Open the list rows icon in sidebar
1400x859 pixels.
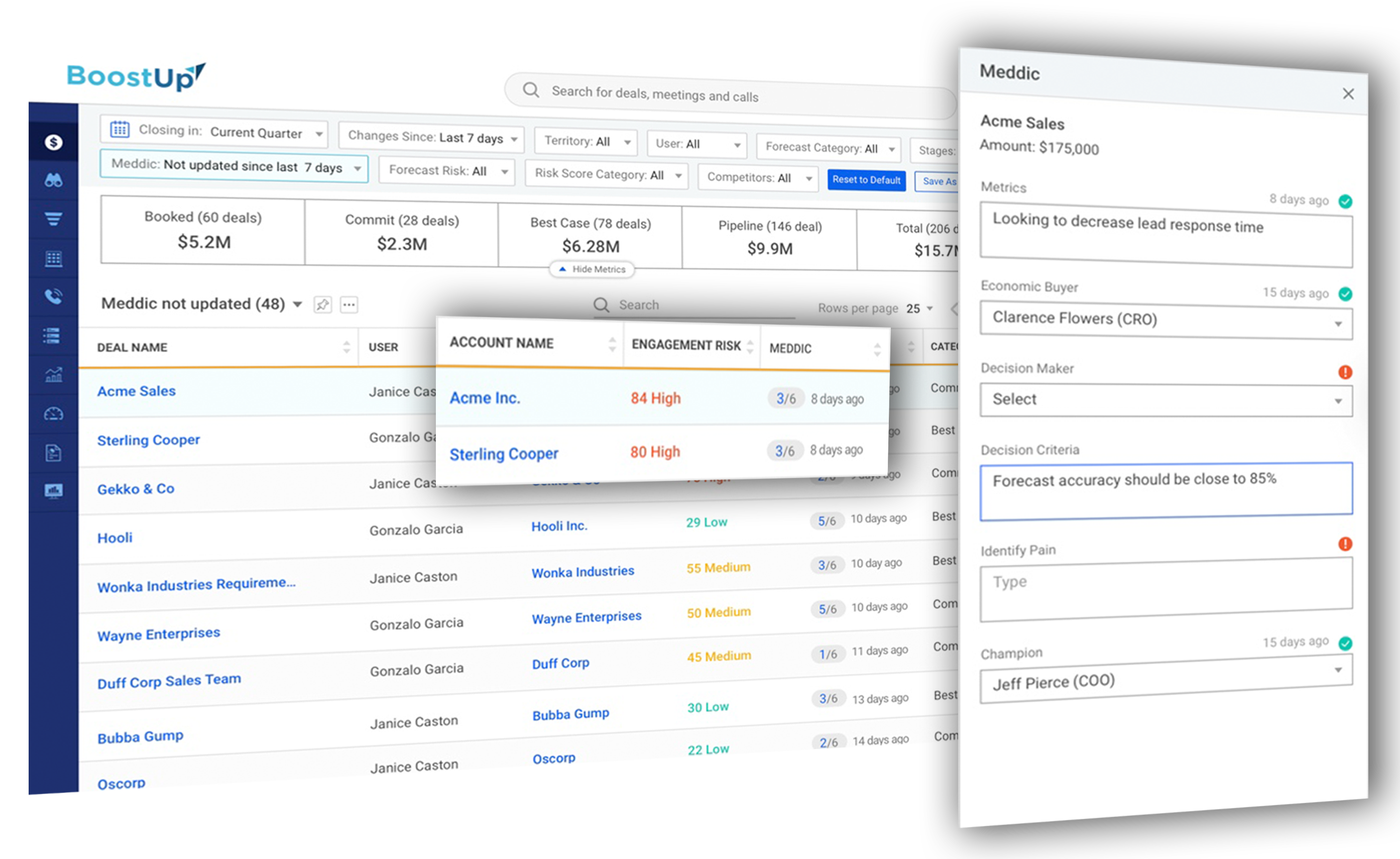pos(52,336)
